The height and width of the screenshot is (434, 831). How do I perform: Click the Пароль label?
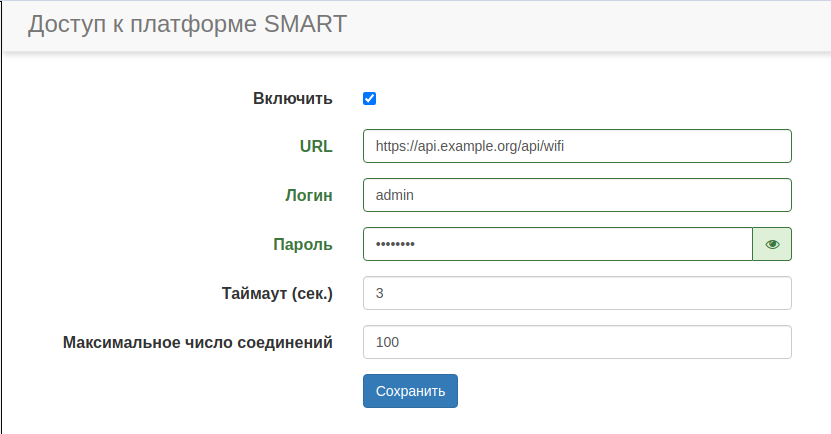coord(303,244)
